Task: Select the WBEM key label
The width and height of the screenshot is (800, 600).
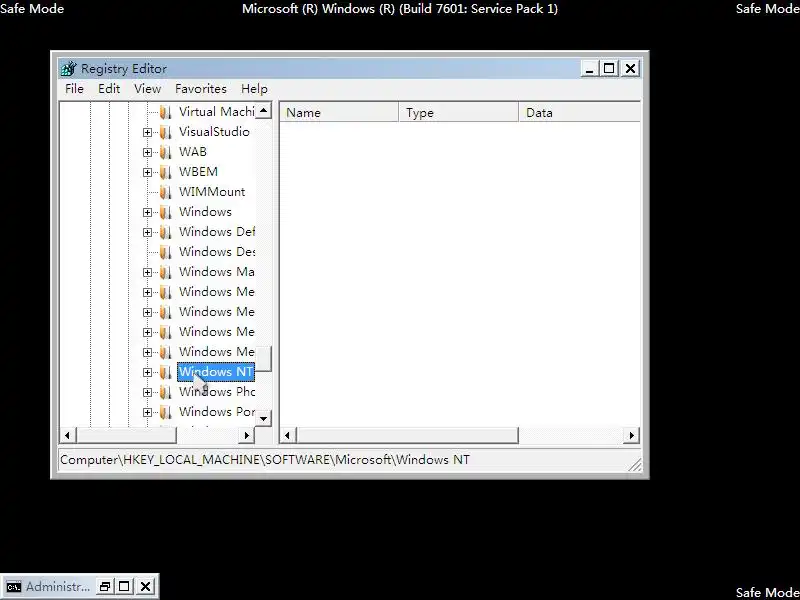Action: (198, 172)
